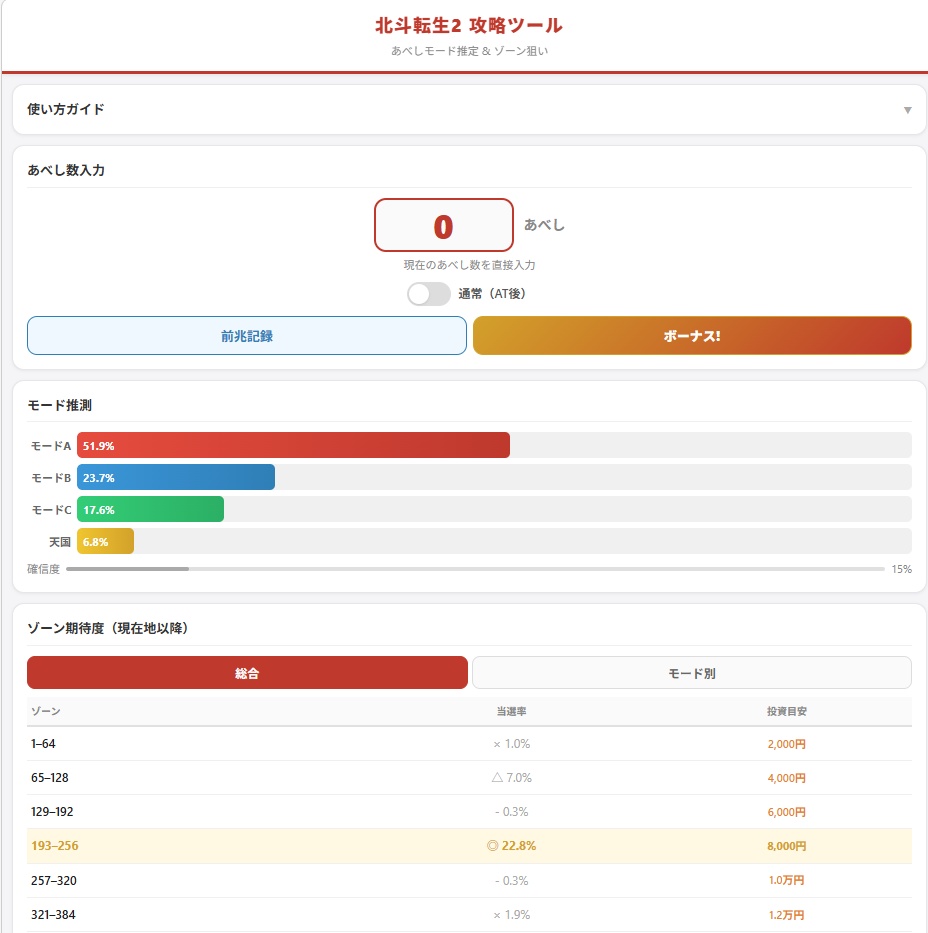This screenshot has width=928, height=933.
Task: Expand the 使い方ガイド section arrow
Action: 907,110
